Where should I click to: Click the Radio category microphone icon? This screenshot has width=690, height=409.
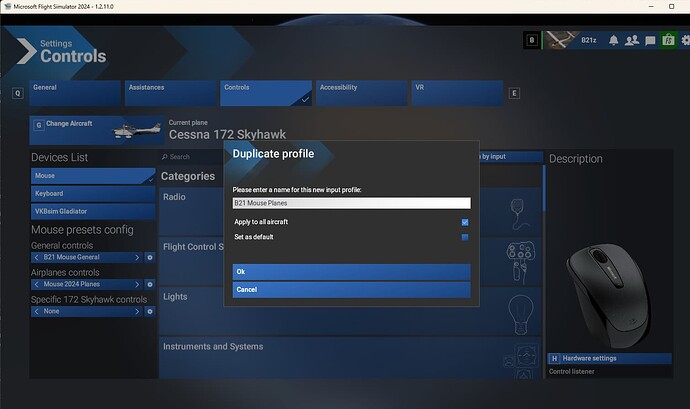(519, 214)
